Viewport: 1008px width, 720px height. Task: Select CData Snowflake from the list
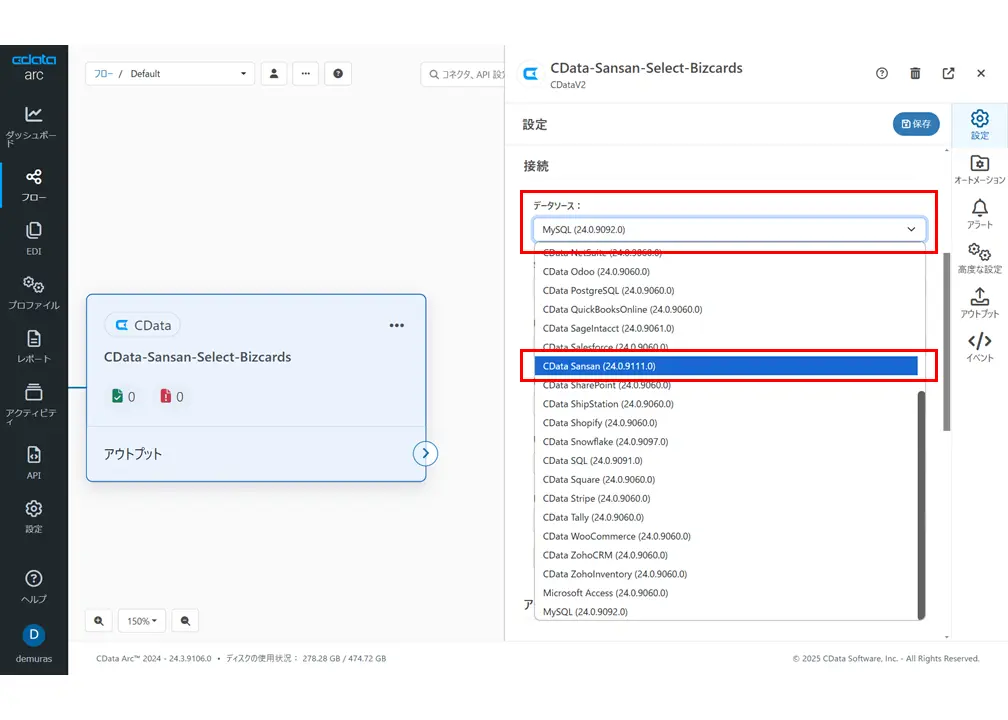point(726,442)
